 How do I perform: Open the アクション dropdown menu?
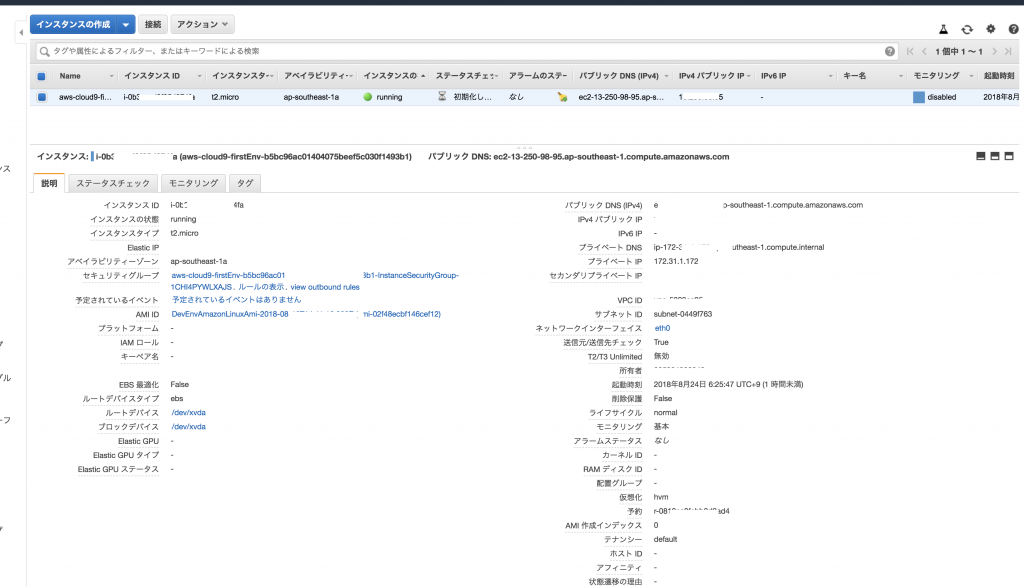202,24
